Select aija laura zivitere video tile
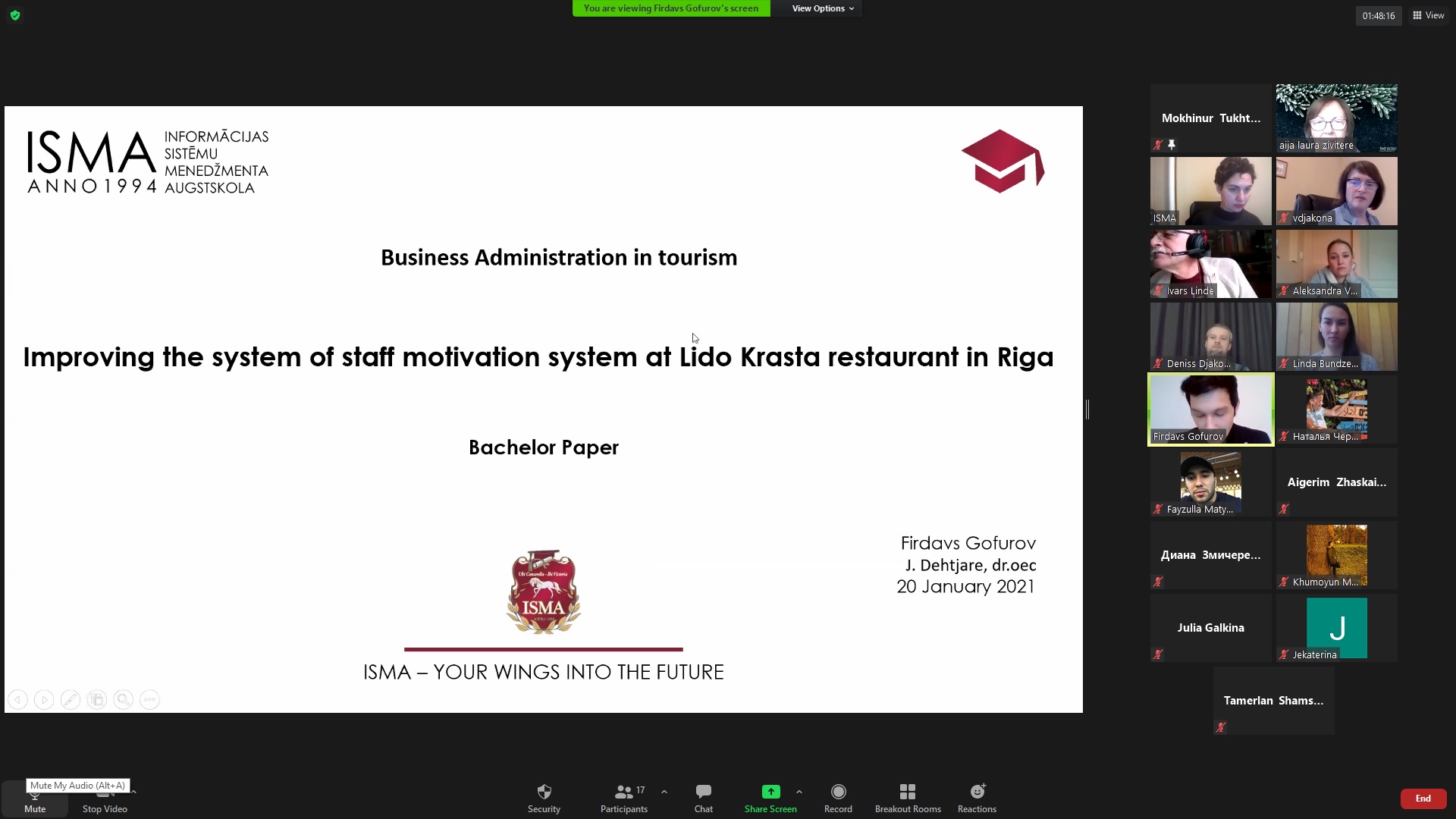 coord(1336,118)
